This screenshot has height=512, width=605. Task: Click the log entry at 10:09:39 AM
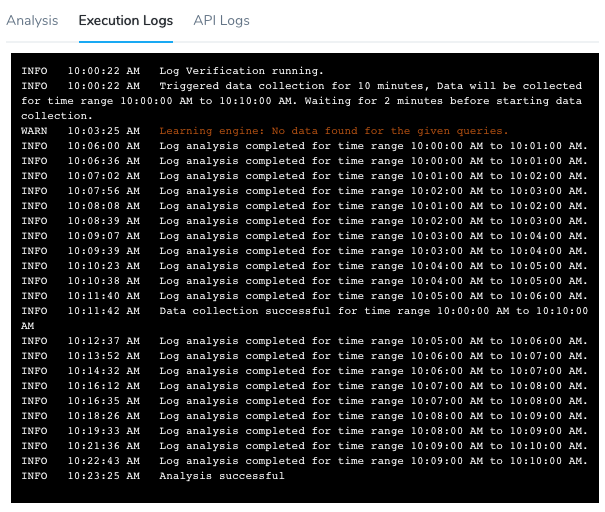coord(304,251)
